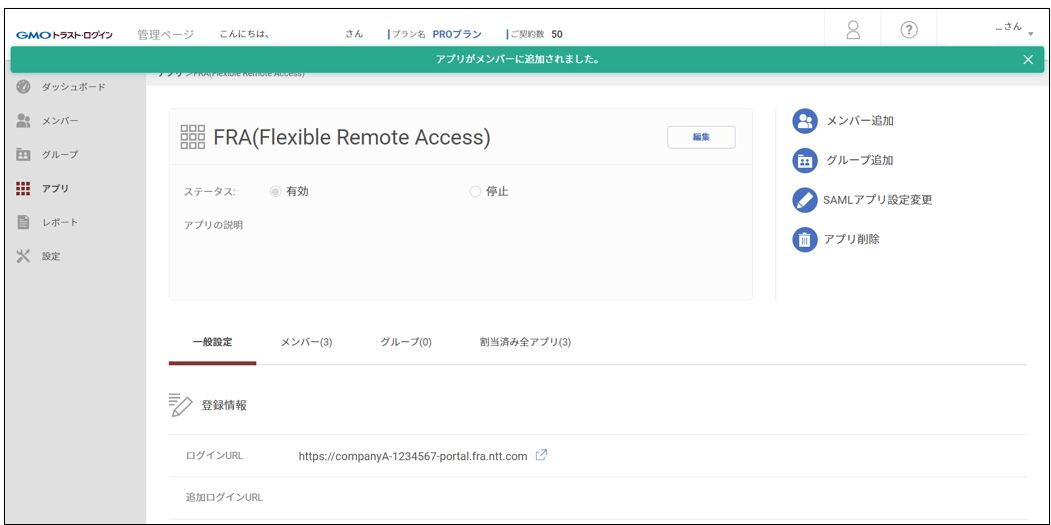1051x525 pixels.
Task: Click the GMO トラスト・ログイン logo
Action: pyautogui.click(x=64, y=35)
